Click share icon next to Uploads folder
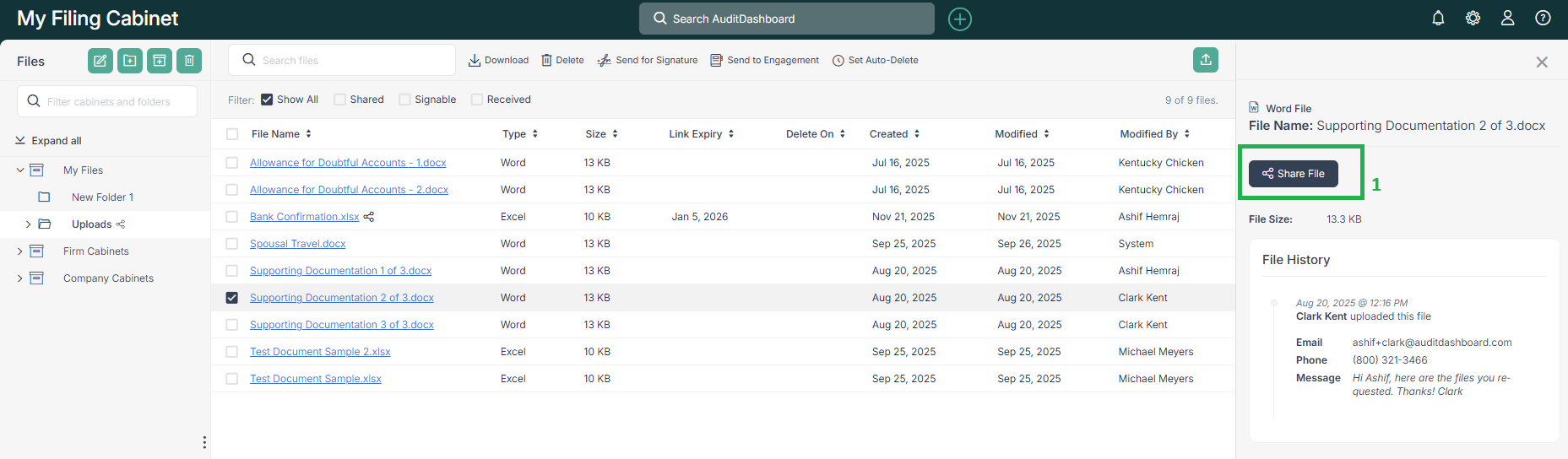1568x459 pixels. [x=121, y=224]
